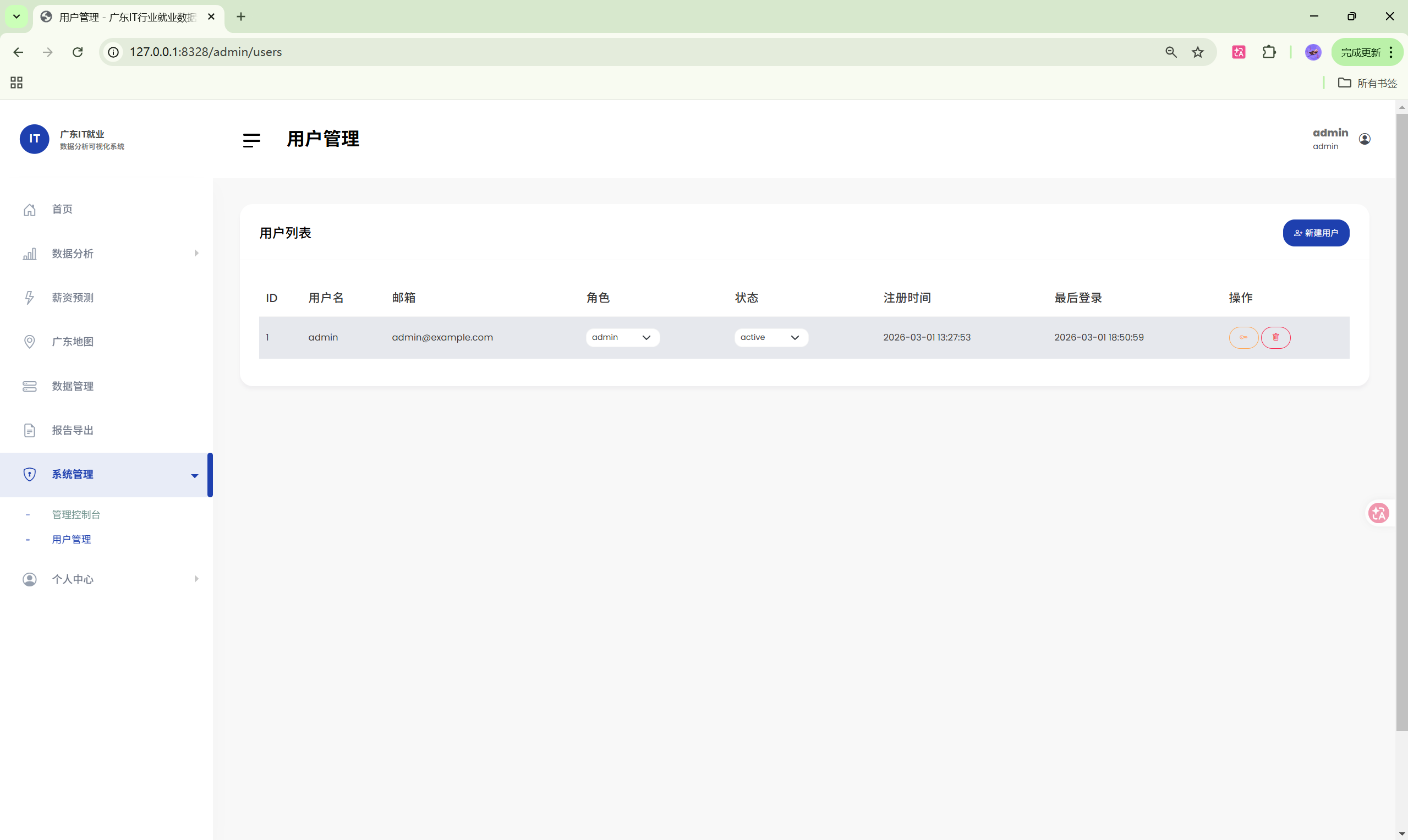Viewport: 1408px width, 840px height.
Task: Open 管理控制台 submenu item
Action: pyautogui.click(x=76, y=514)
